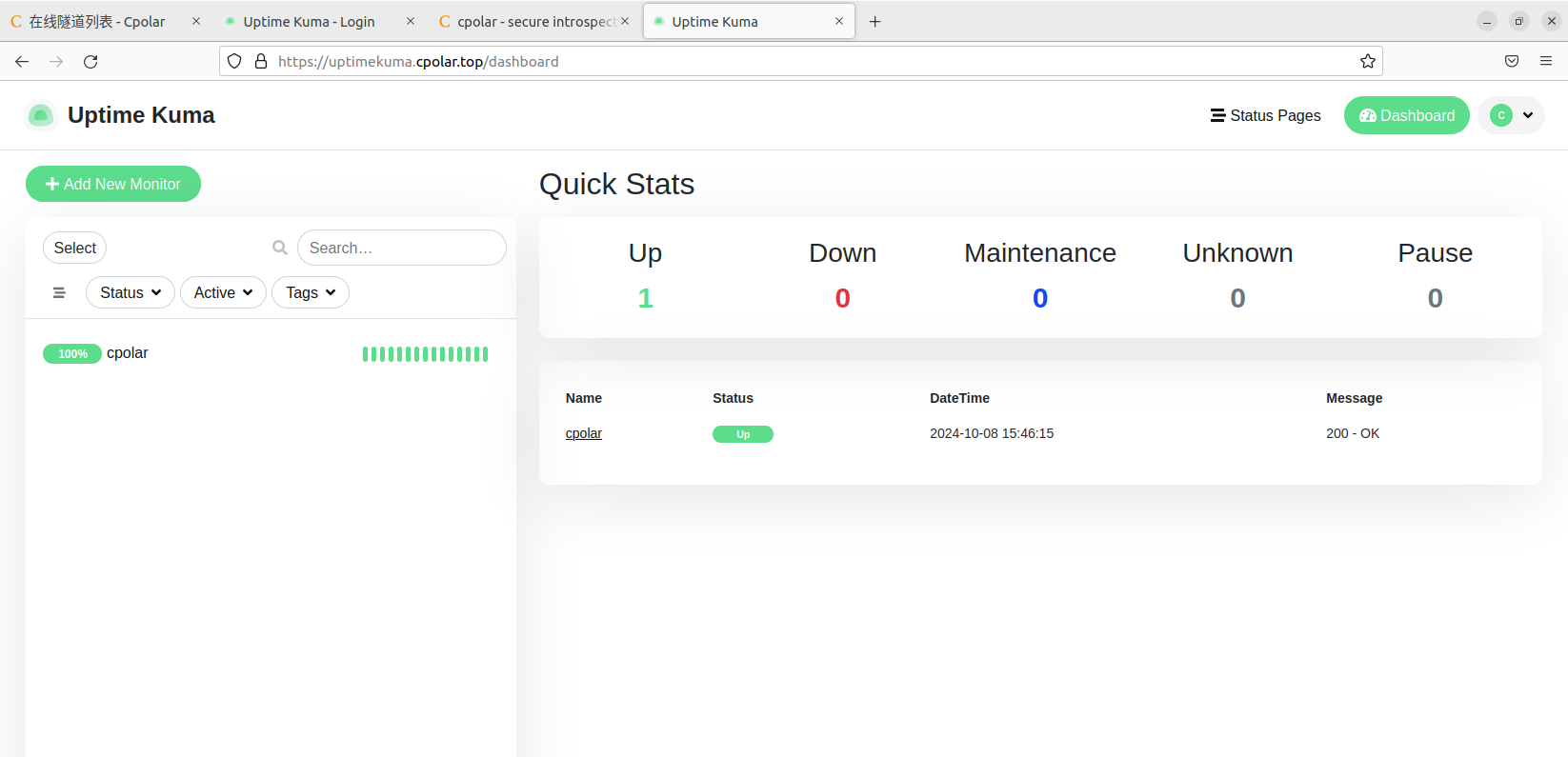Viewport: 1568px width, 757px height.
Task: Expand the Tags filter dropdown
Action: pos(311,292)
